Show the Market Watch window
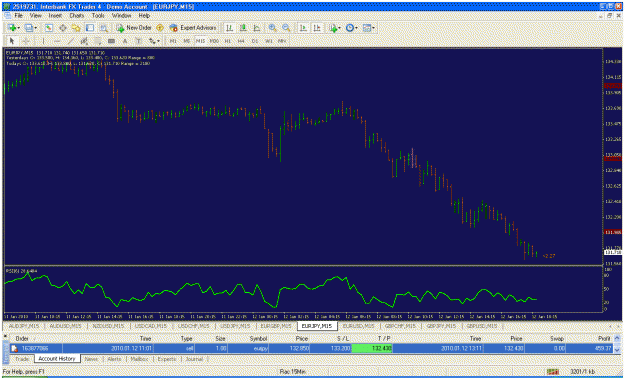 49,28
